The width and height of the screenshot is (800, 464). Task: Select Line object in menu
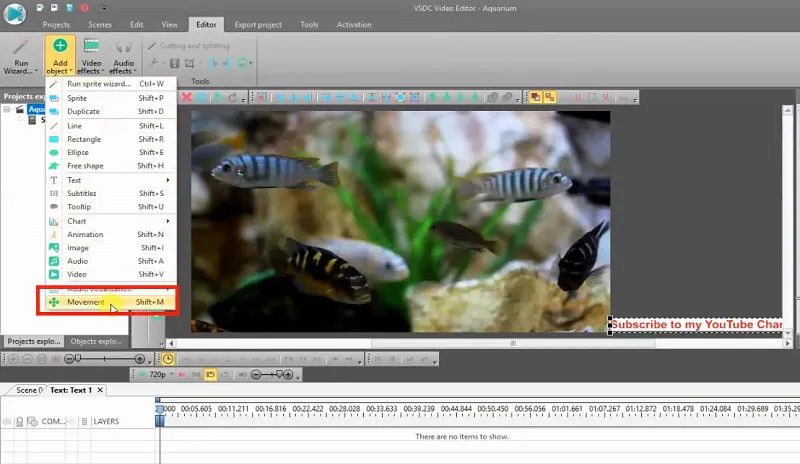(111, 126)
